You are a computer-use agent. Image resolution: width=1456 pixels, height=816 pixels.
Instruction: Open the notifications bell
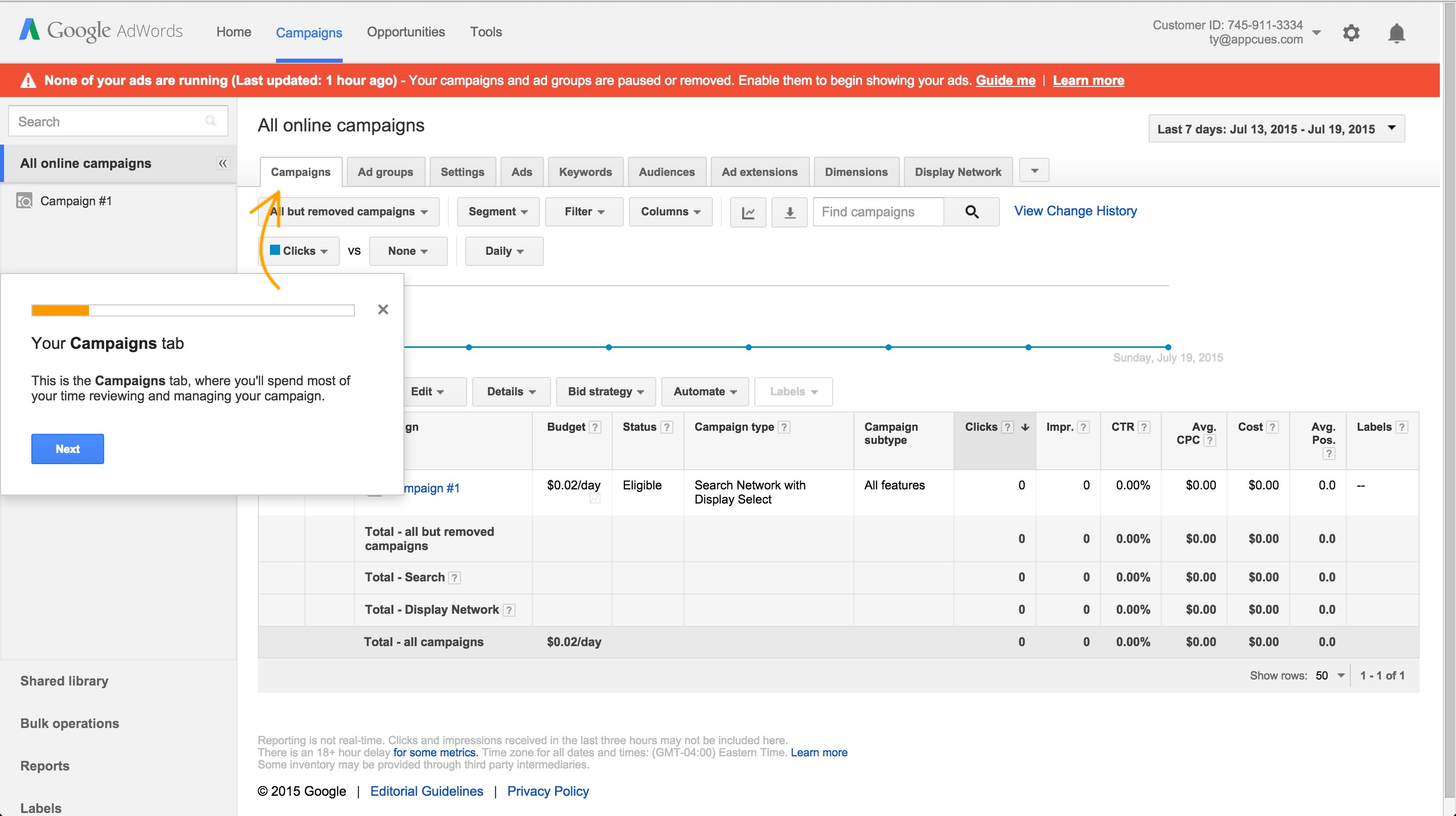click(x=1396, y=33)
